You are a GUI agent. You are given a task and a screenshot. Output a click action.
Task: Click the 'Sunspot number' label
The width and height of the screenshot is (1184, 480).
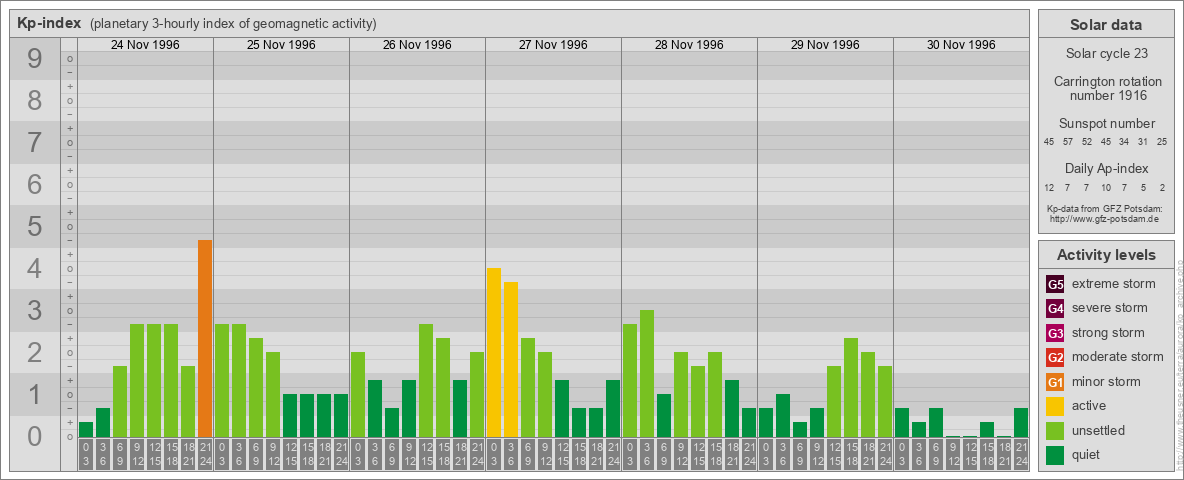(1105, 124)
